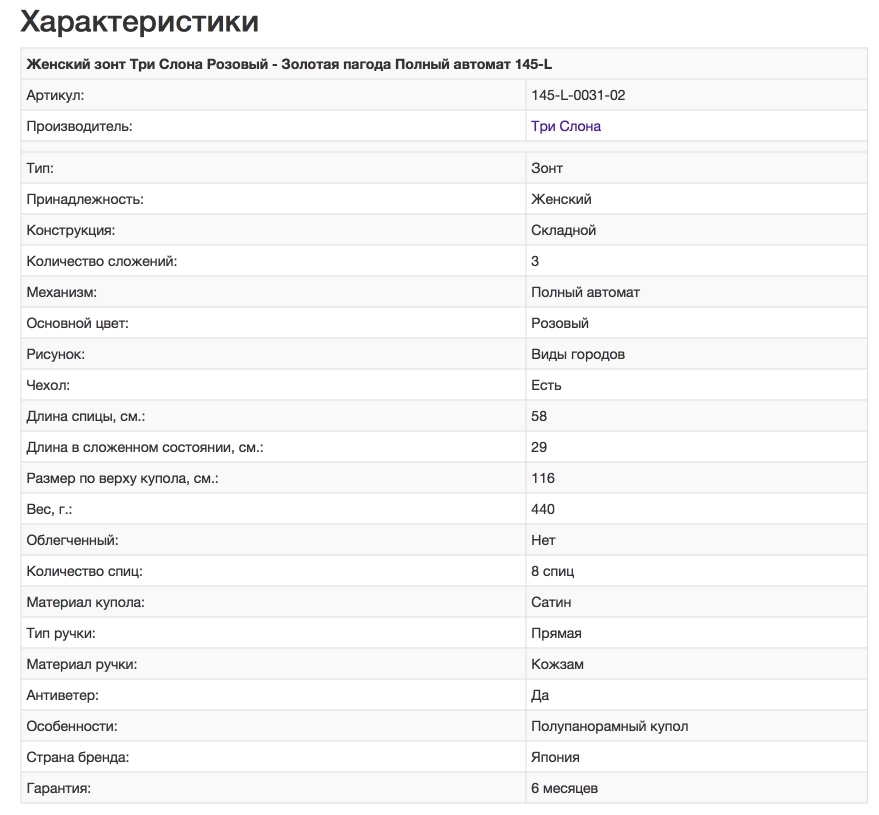
Task: Click the weight value 440
Action: pyautogui.click(x=543, y=510)
